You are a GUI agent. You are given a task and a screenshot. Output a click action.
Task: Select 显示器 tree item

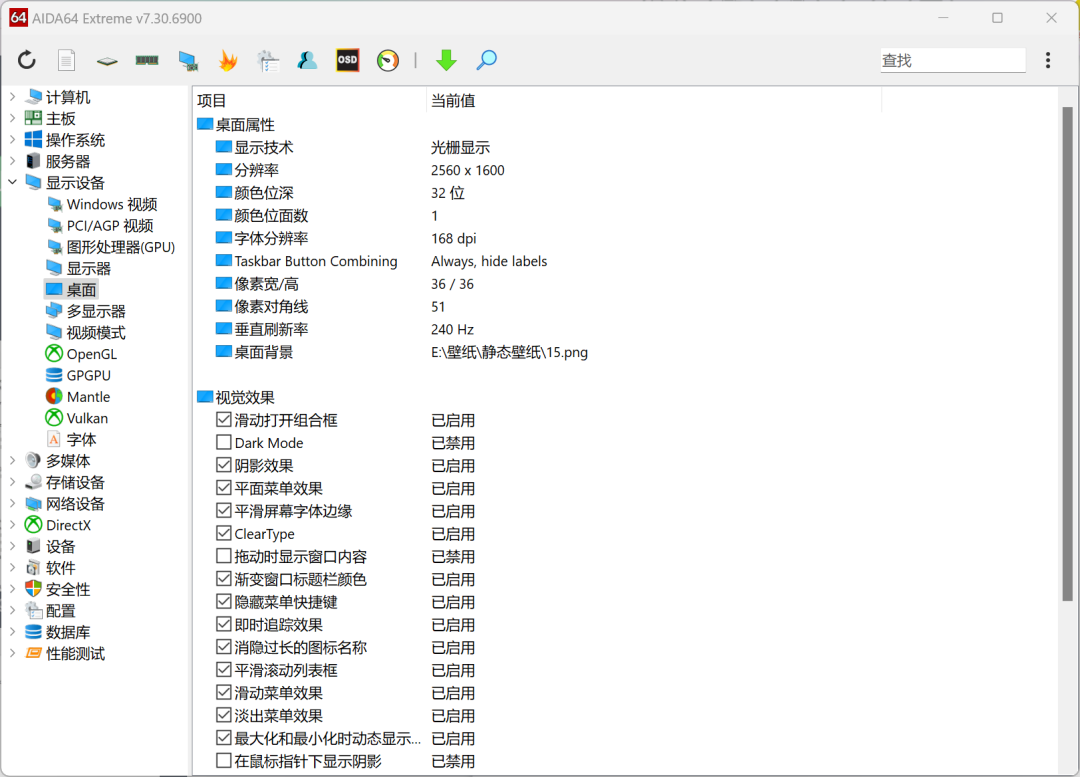(x=79, y=269)
